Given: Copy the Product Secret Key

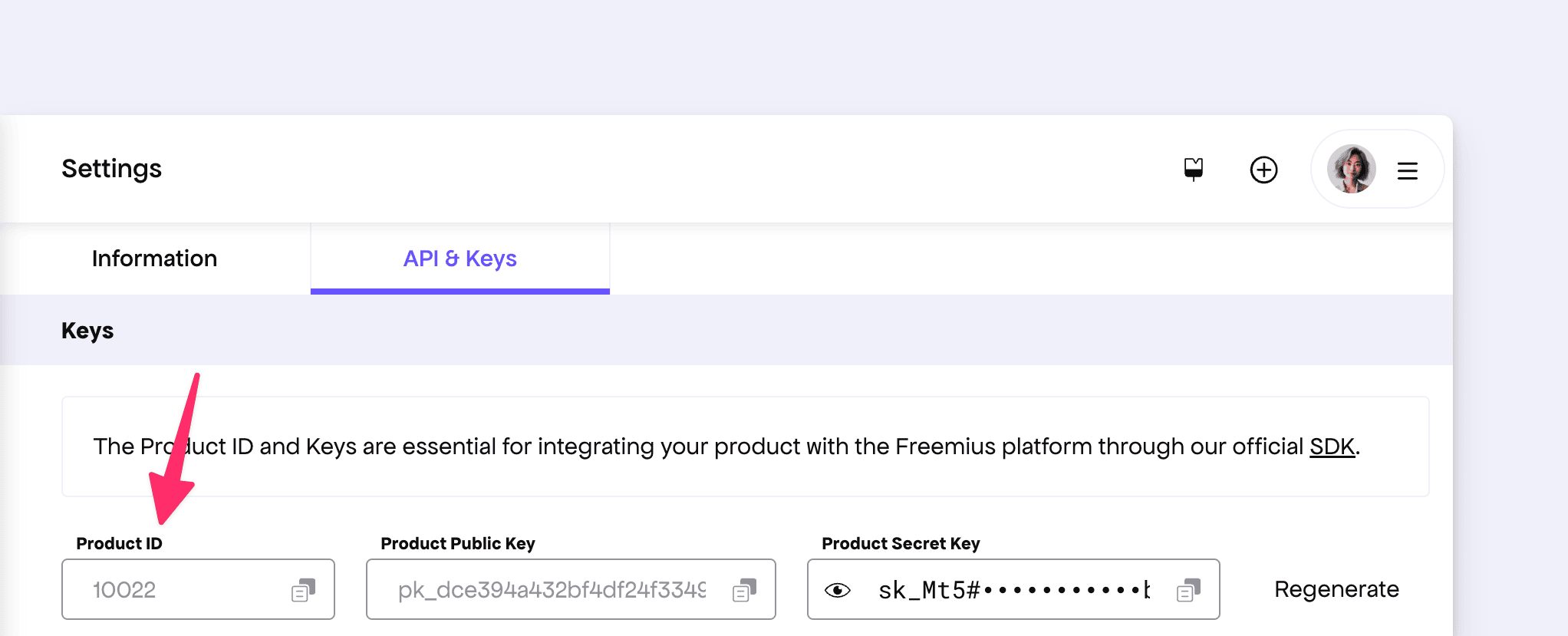Looking at the screenshot, I should pyautogui.click(x=1188, y=590).
